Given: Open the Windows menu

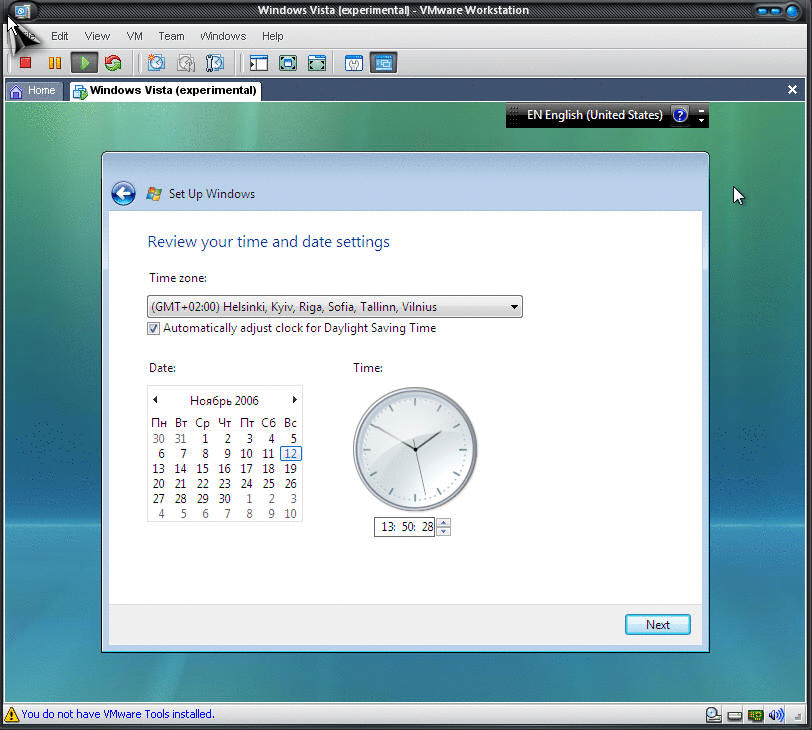Looking at the screenshot, I should pos(223,36).
